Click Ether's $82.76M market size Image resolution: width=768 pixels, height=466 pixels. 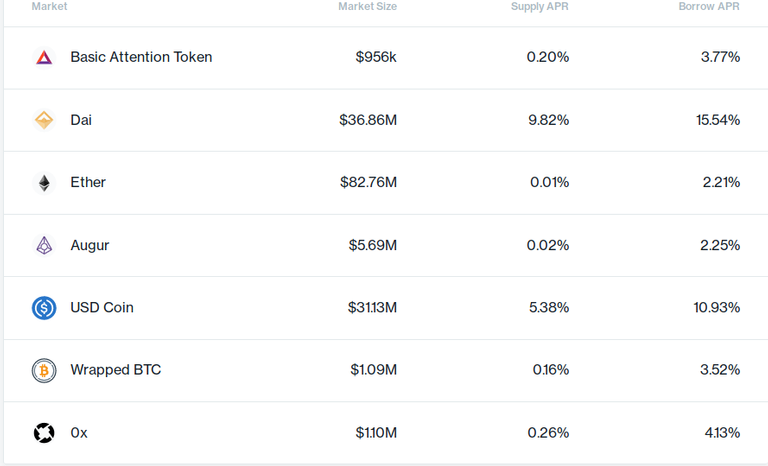click(x=368, y=182)
